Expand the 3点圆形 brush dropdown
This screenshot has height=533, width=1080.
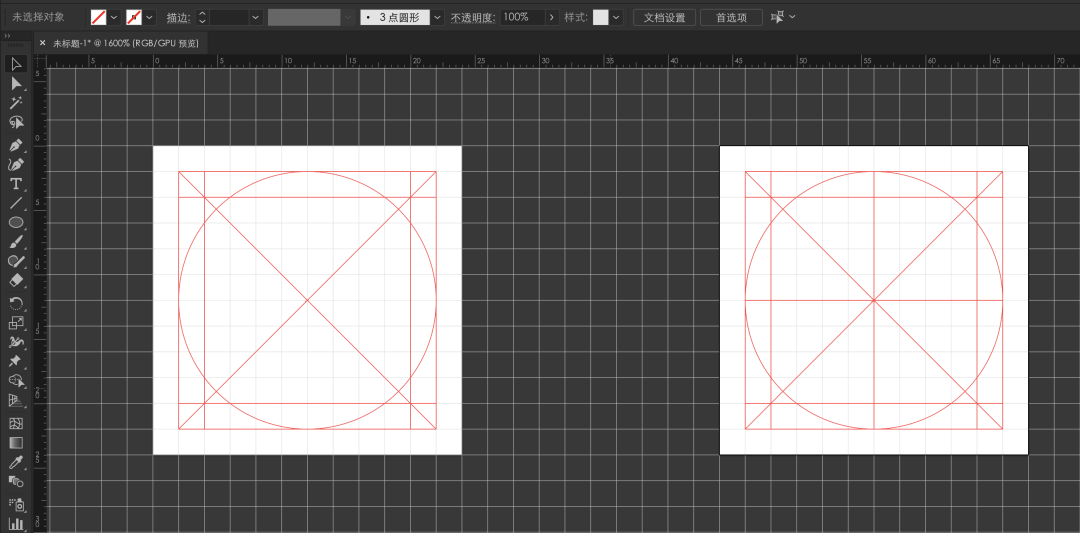(438, 17)
